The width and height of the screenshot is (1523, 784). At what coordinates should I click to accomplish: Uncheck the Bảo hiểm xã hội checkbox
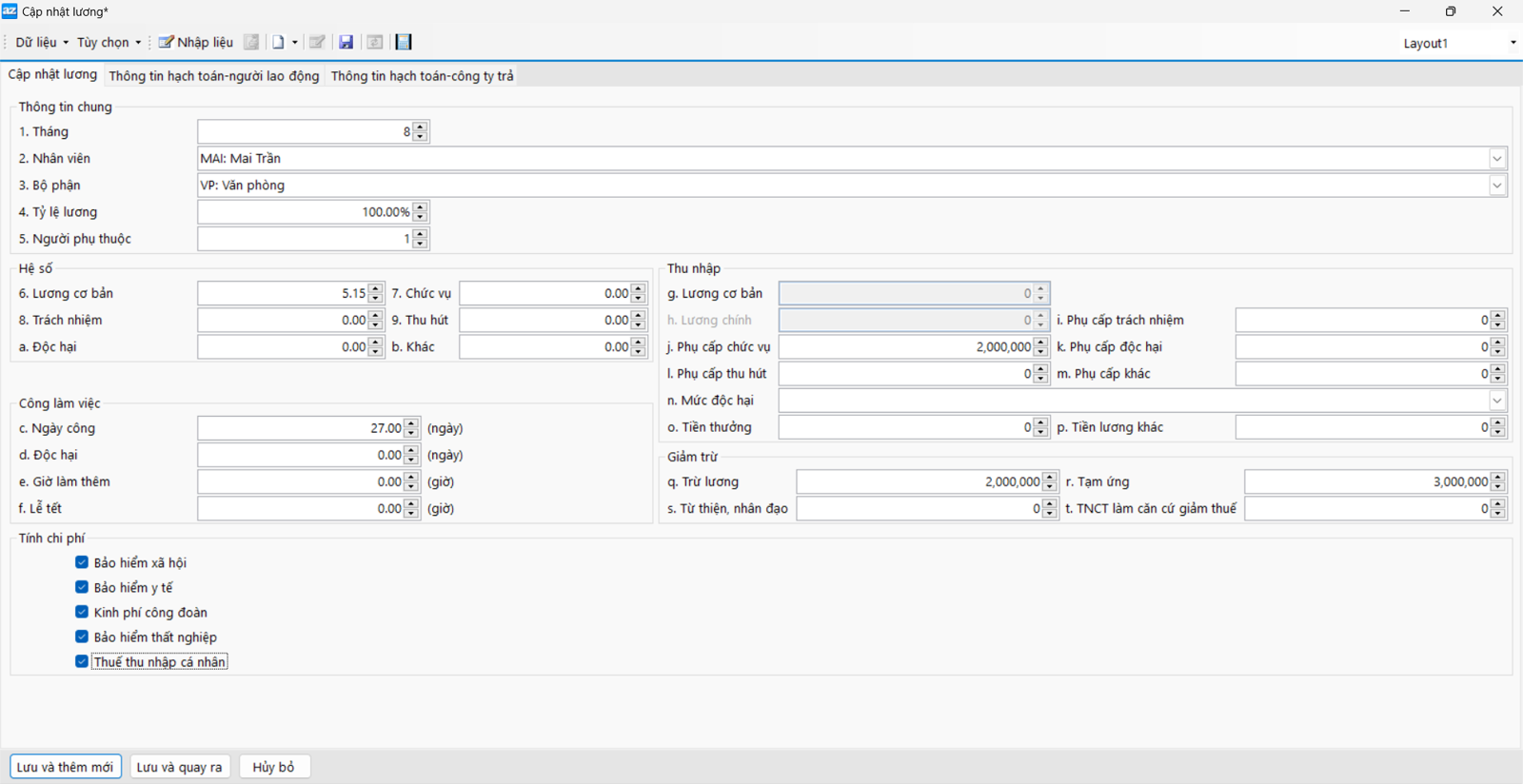point(82,562)
